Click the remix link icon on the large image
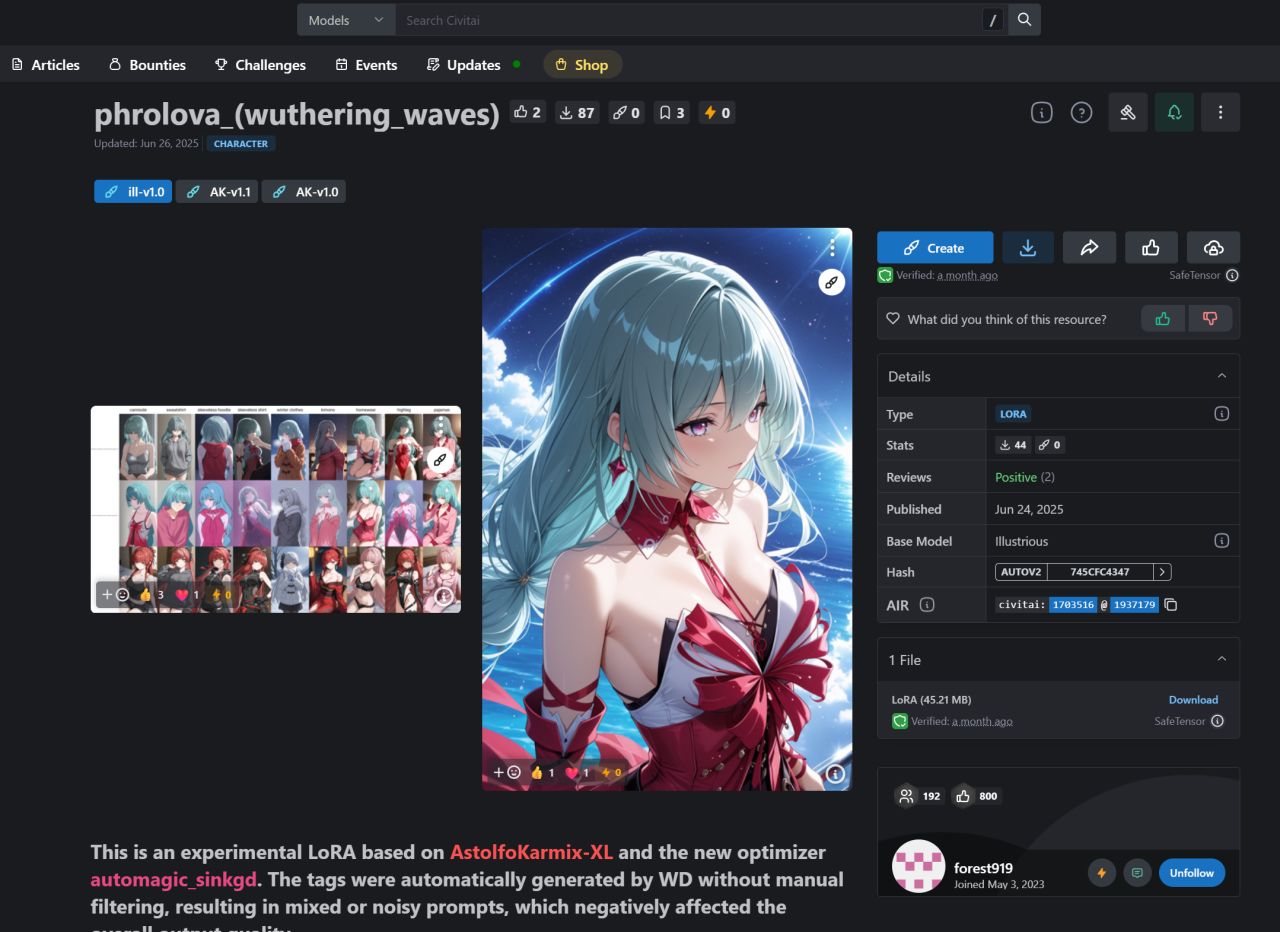Viewport: 1280px width, 932px height. click(832, 283)
